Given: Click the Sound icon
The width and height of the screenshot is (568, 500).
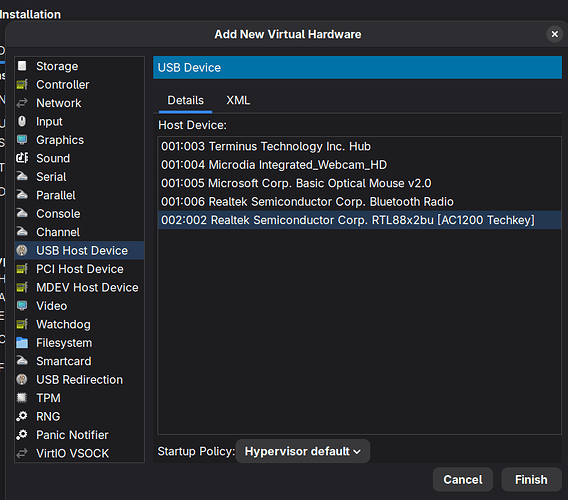Looking at the screenshot, I should coord(22,158).
